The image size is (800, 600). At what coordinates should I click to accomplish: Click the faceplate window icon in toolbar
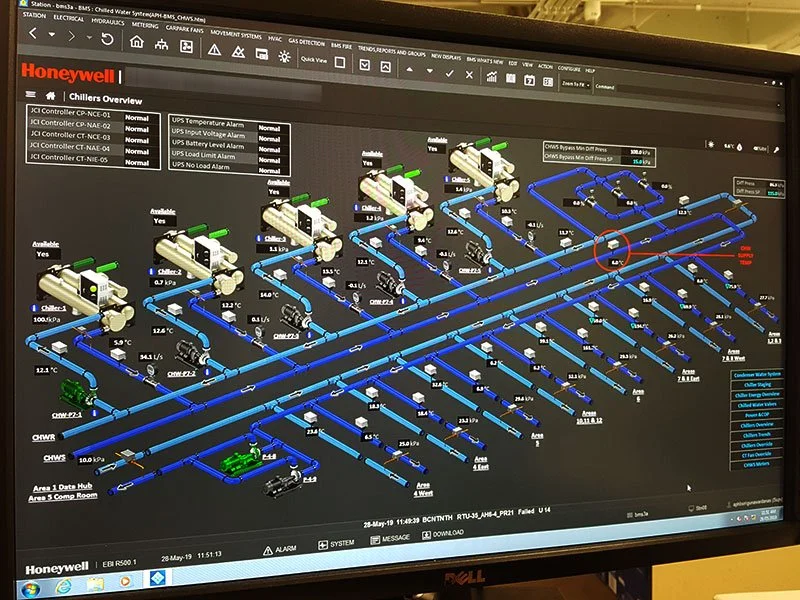coord(262,54)
